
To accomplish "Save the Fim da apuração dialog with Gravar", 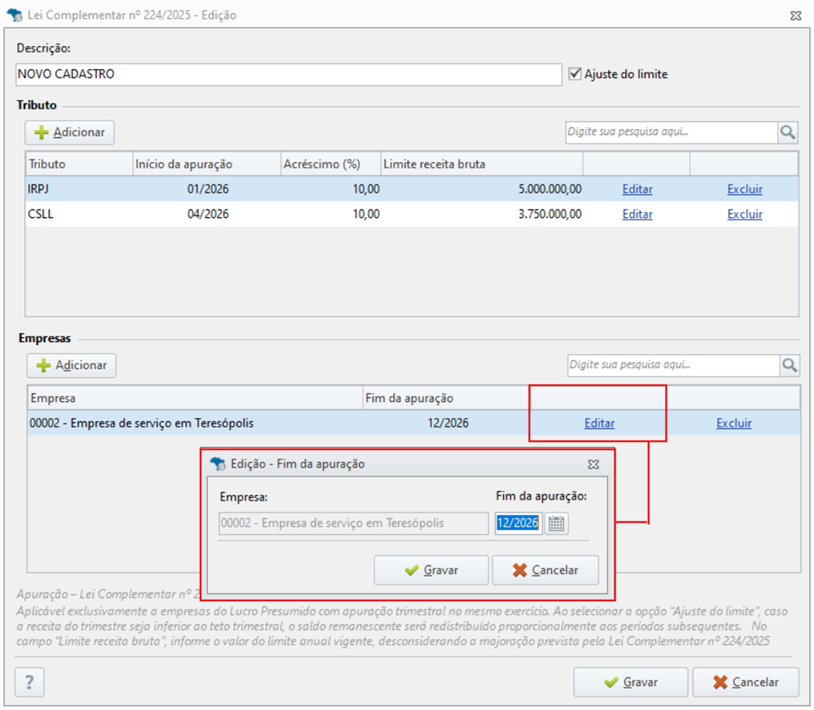I will (x=431, y=570).
